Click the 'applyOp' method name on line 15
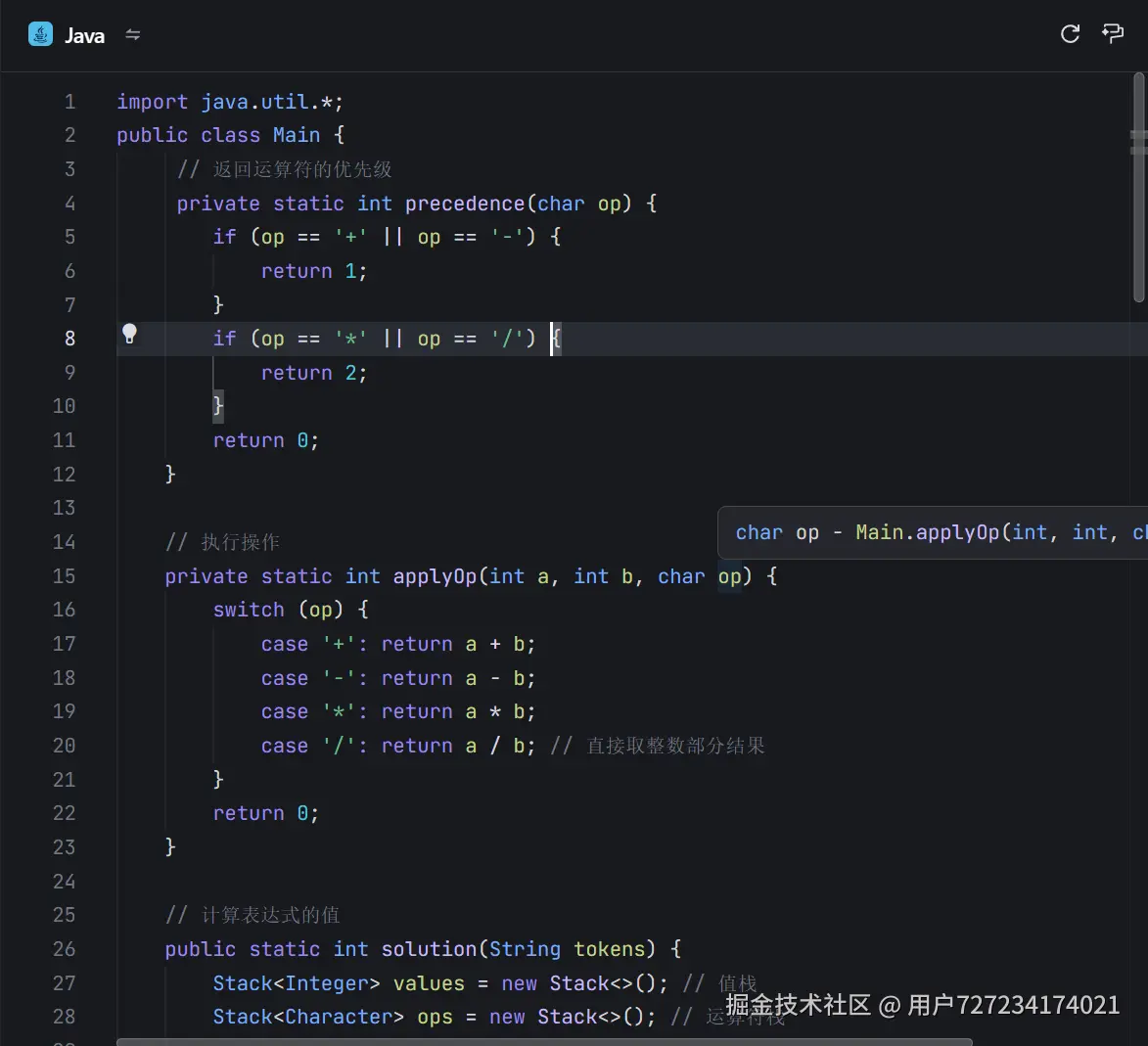This screenshot has height=1046, width=1148. tap(435, 576)
